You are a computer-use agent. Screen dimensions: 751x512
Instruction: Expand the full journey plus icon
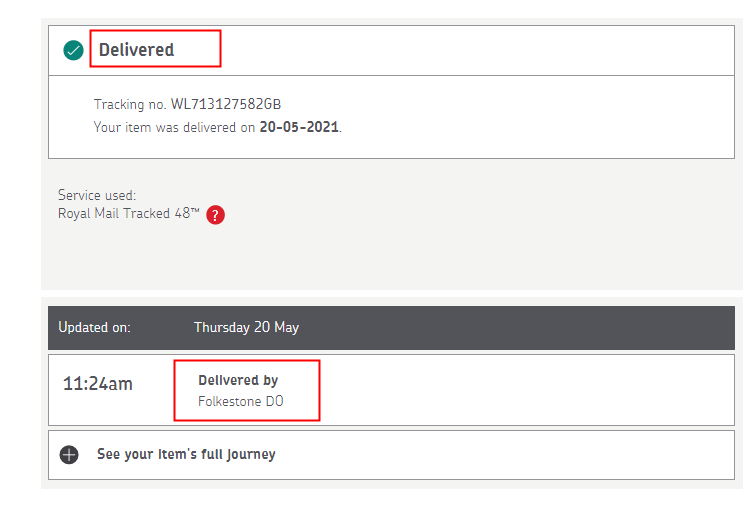point(68,454)
